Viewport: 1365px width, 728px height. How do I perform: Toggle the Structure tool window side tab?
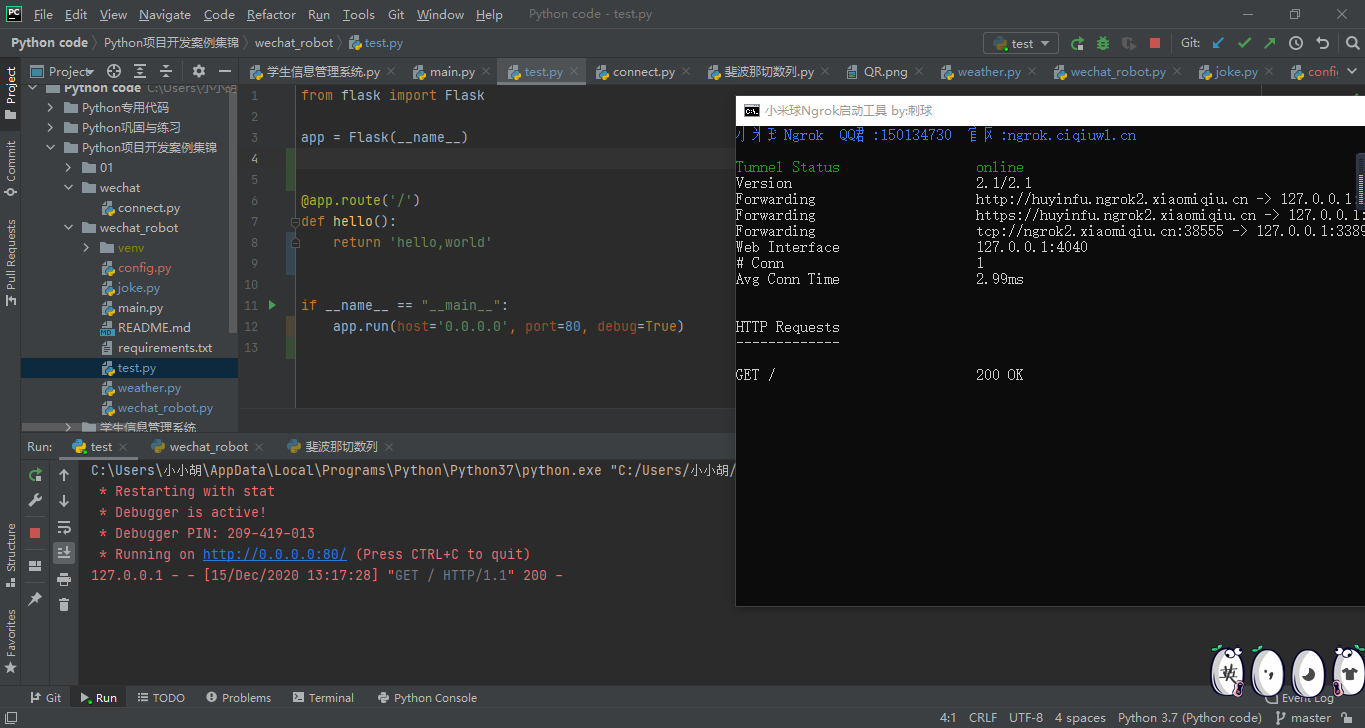pos(11,553)
